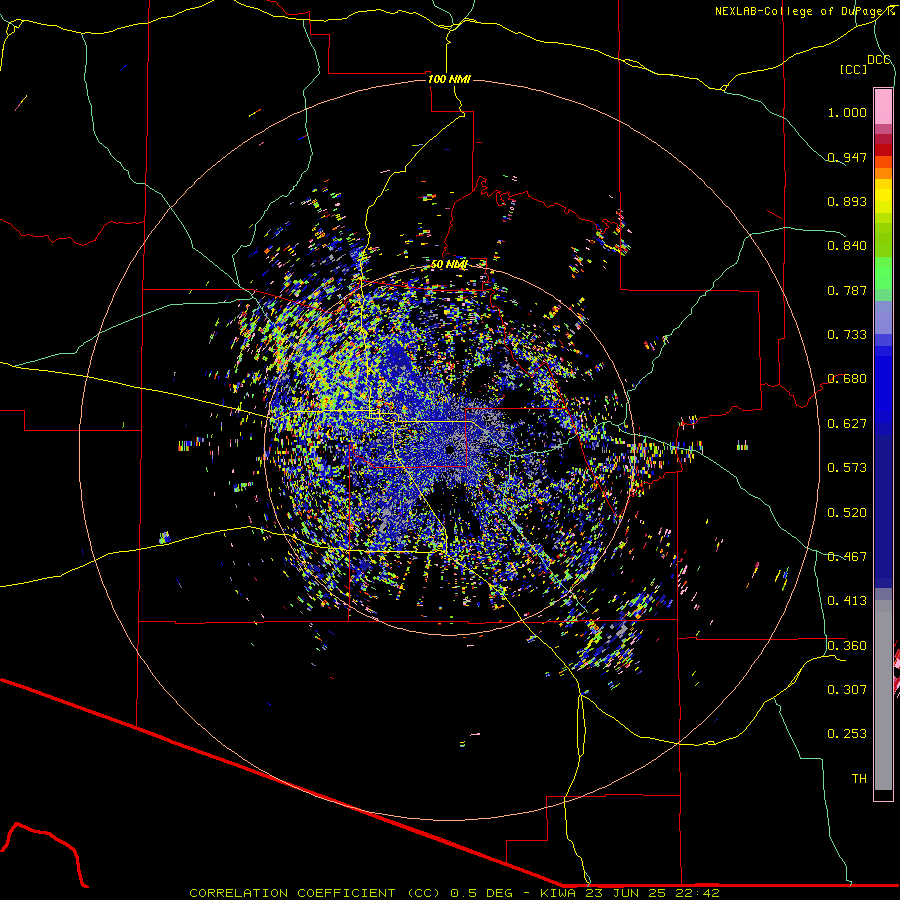
Task: Click the CORRELATION COEFFICIENT caption text
Action: 292,893
